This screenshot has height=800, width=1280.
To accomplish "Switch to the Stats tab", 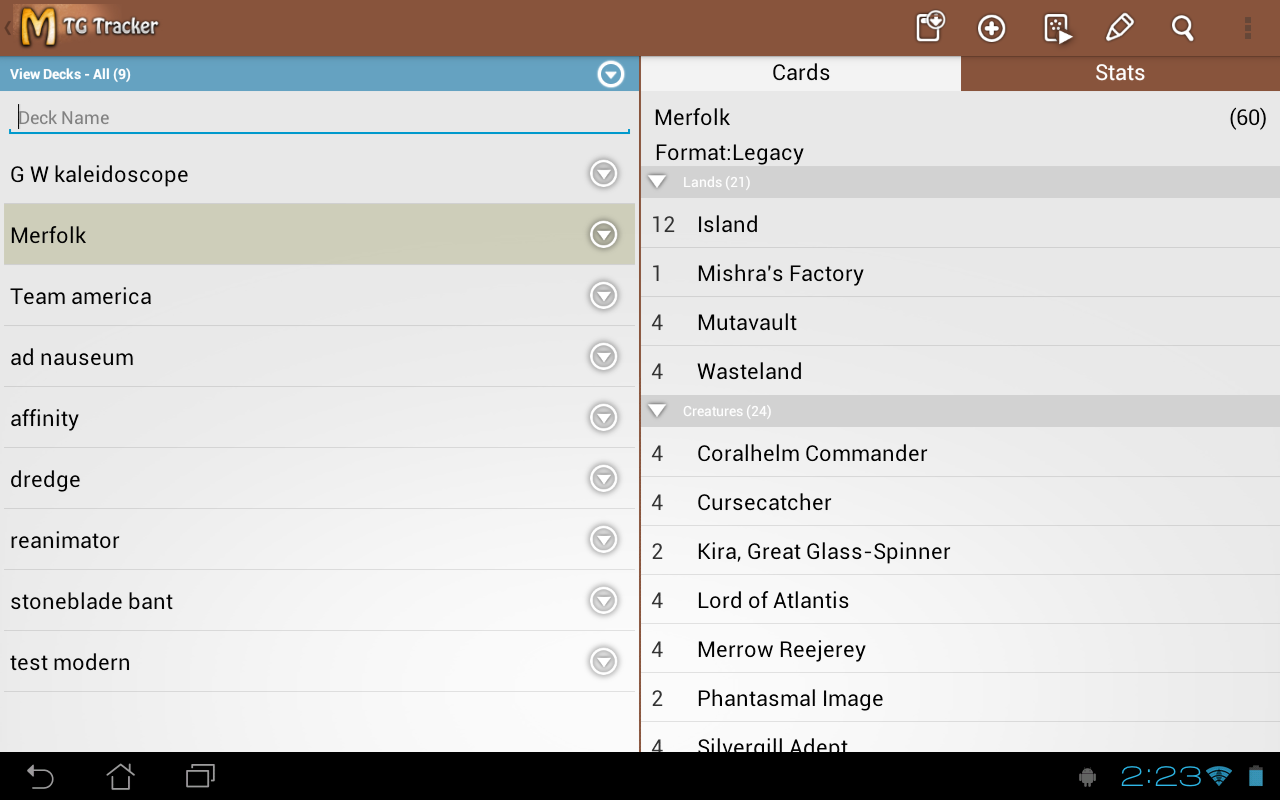I will coord(1119,73).
